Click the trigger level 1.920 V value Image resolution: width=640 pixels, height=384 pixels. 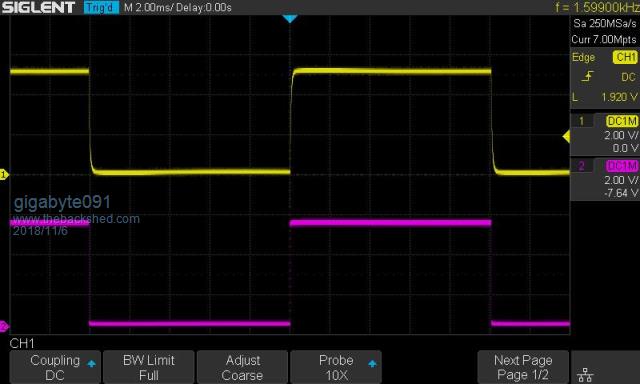click(x=619, y=97)
